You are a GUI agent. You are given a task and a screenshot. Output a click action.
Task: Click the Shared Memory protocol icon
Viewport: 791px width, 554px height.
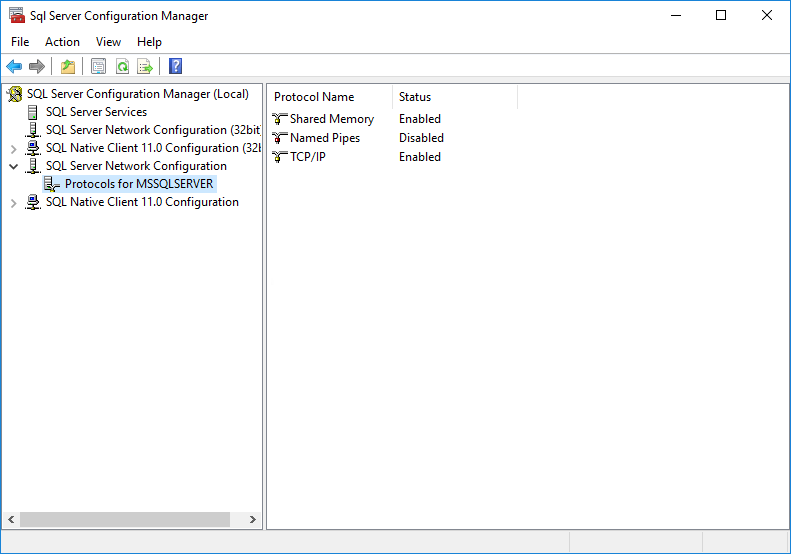click(x=279, y=119)
